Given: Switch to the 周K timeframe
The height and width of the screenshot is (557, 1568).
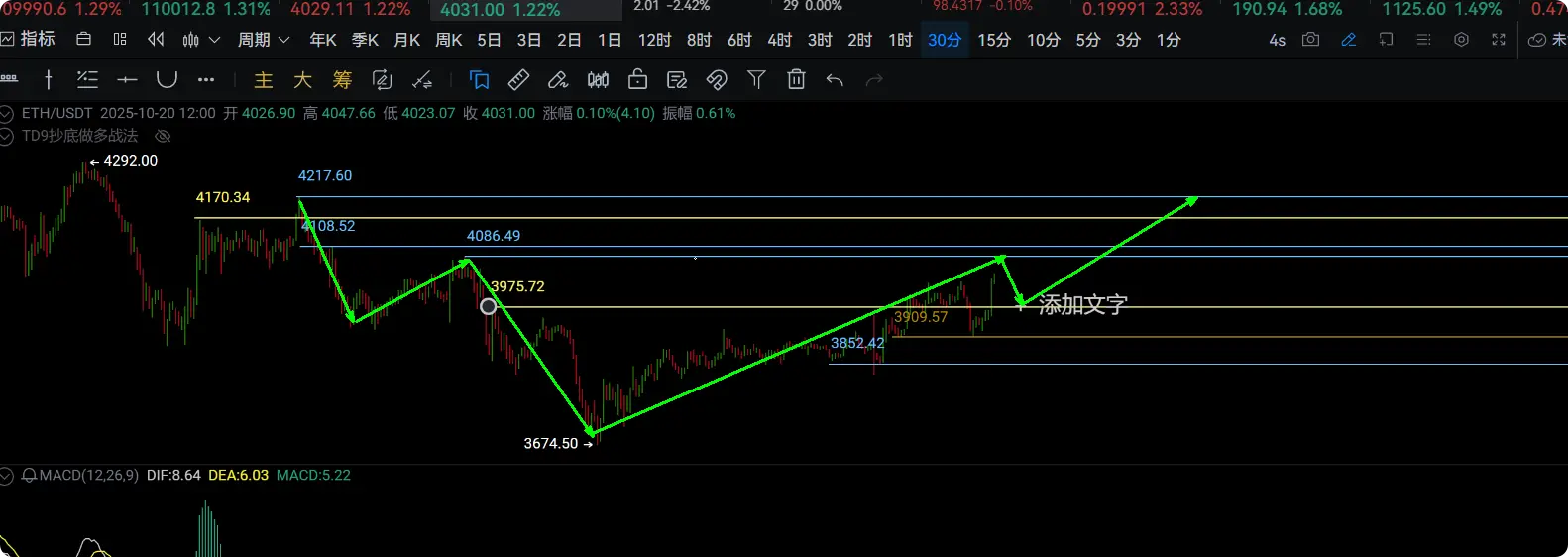Looking at the screenshot, I should point(449,40).
